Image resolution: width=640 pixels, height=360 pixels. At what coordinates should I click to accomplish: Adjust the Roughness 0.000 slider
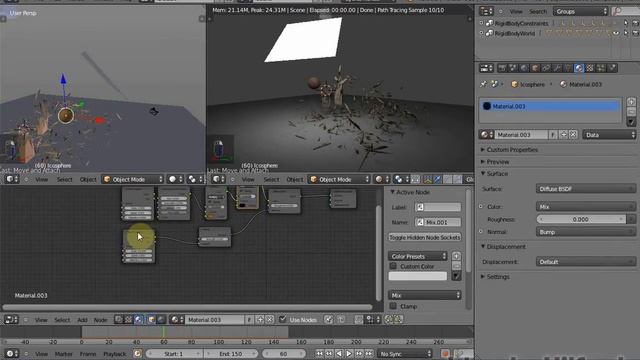[x=581, y=219]
